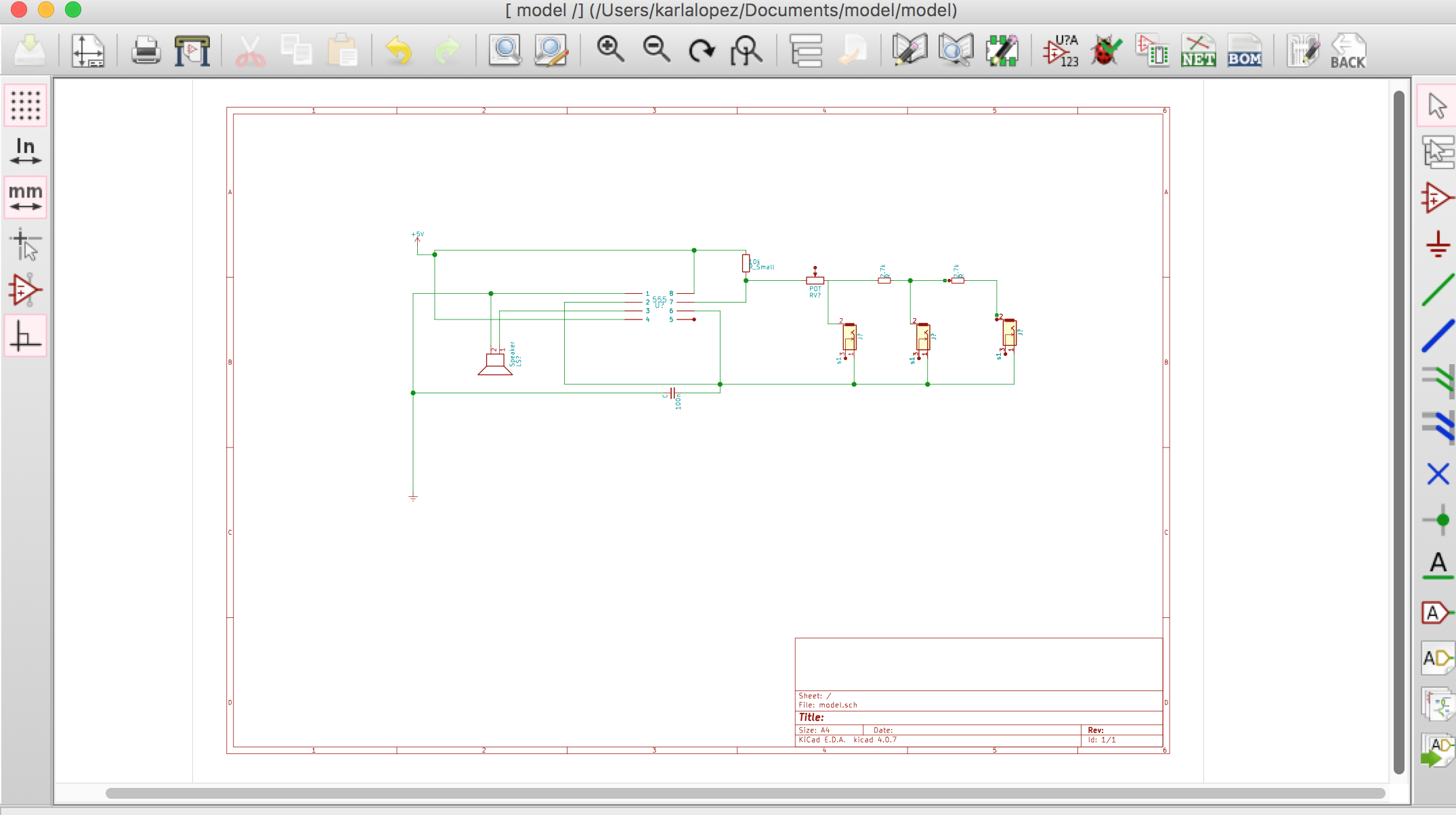Toggle full-window crosshair cursor
Viewport: 1456px width, 815px height.
(26, 244)
